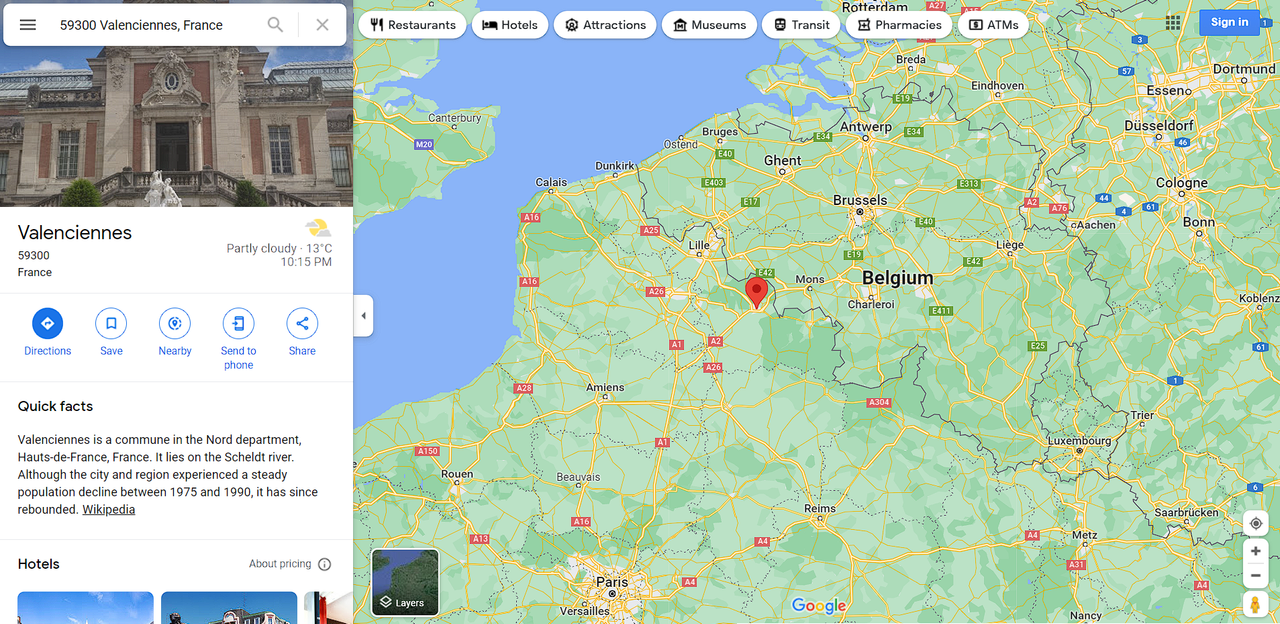1280x624 pixels.
Task: Click the Cologne city label
Action: pos(1182,183)
